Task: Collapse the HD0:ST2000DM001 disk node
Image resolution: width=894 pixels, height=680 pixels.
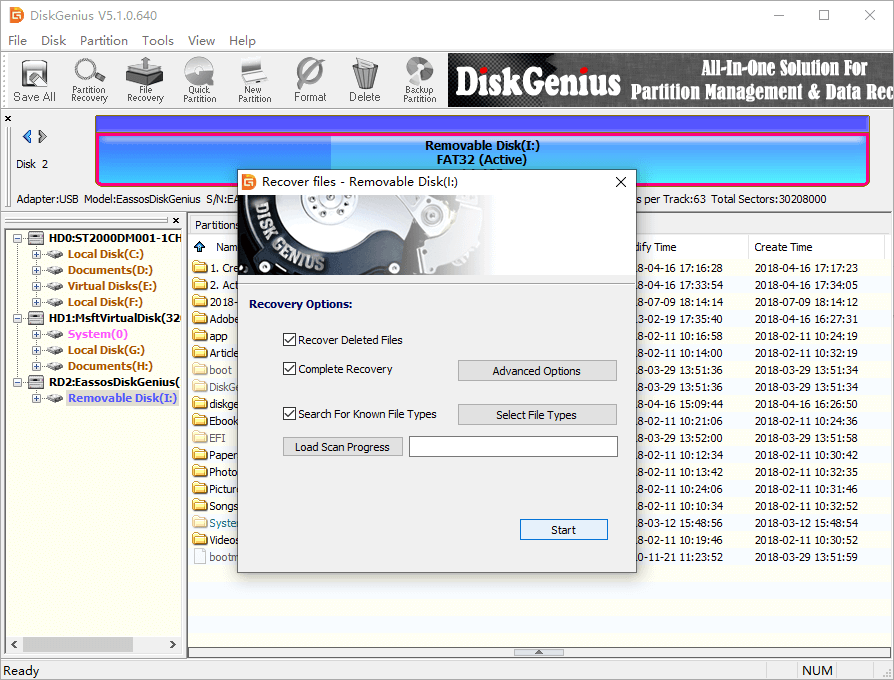Action: (x=18, y=238)
